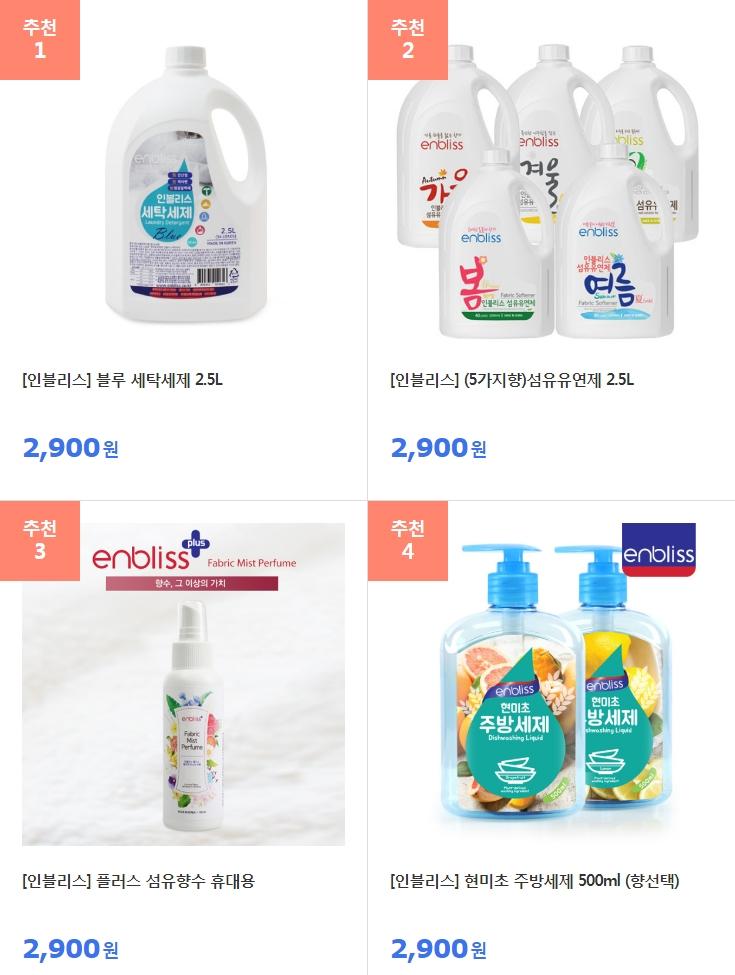Image resolution: width=735 pixels, height=975 pixels.
Task: Open the 현미초 주방세제 500ml title link
Action: coord(535,880)
